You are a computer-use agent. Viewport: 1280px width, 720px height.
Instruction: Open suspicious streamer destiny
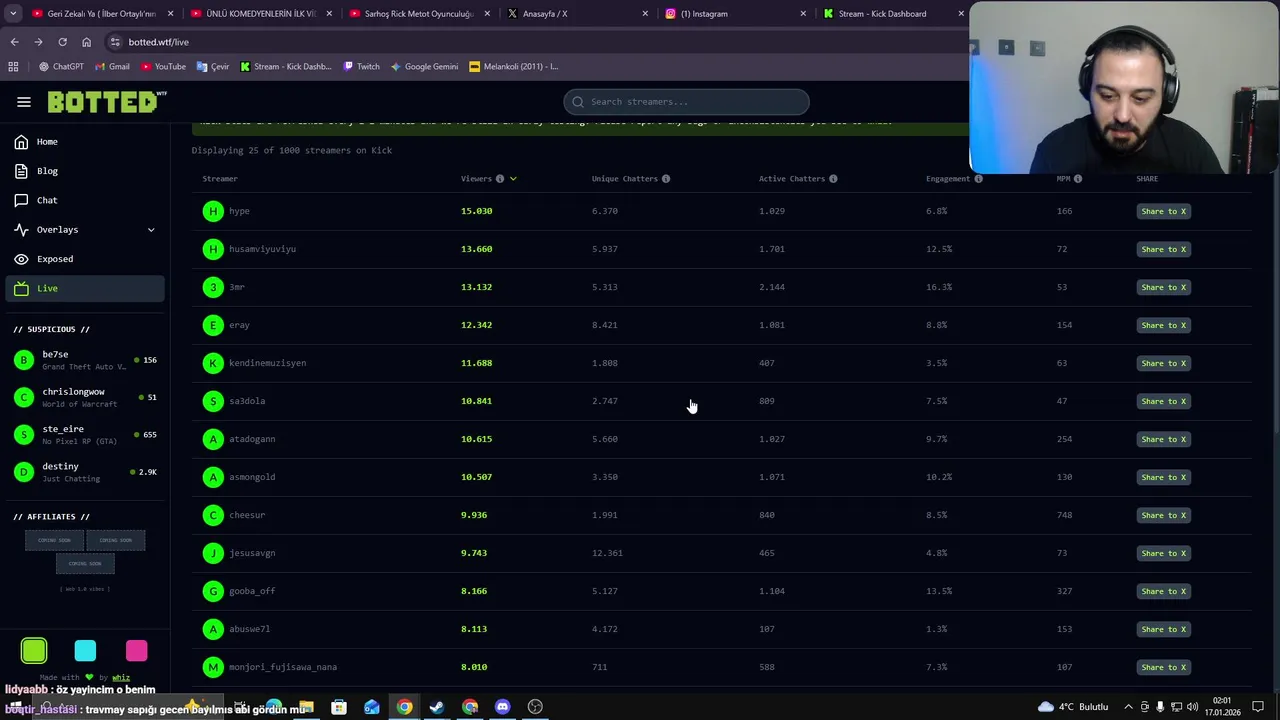pos(85,472)
